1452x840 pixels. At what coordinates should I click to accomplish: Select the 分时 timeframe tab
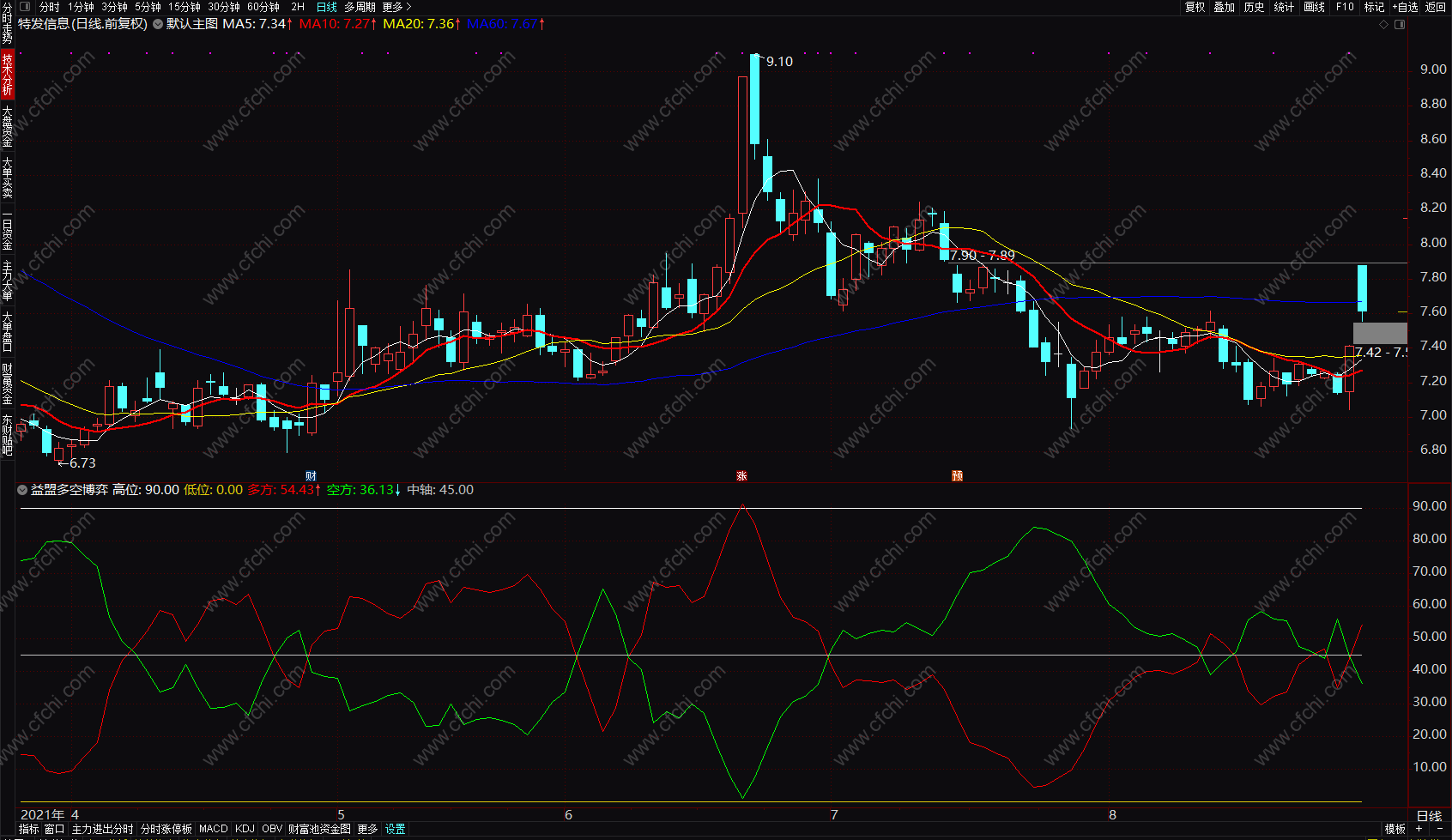pos(50,7)
